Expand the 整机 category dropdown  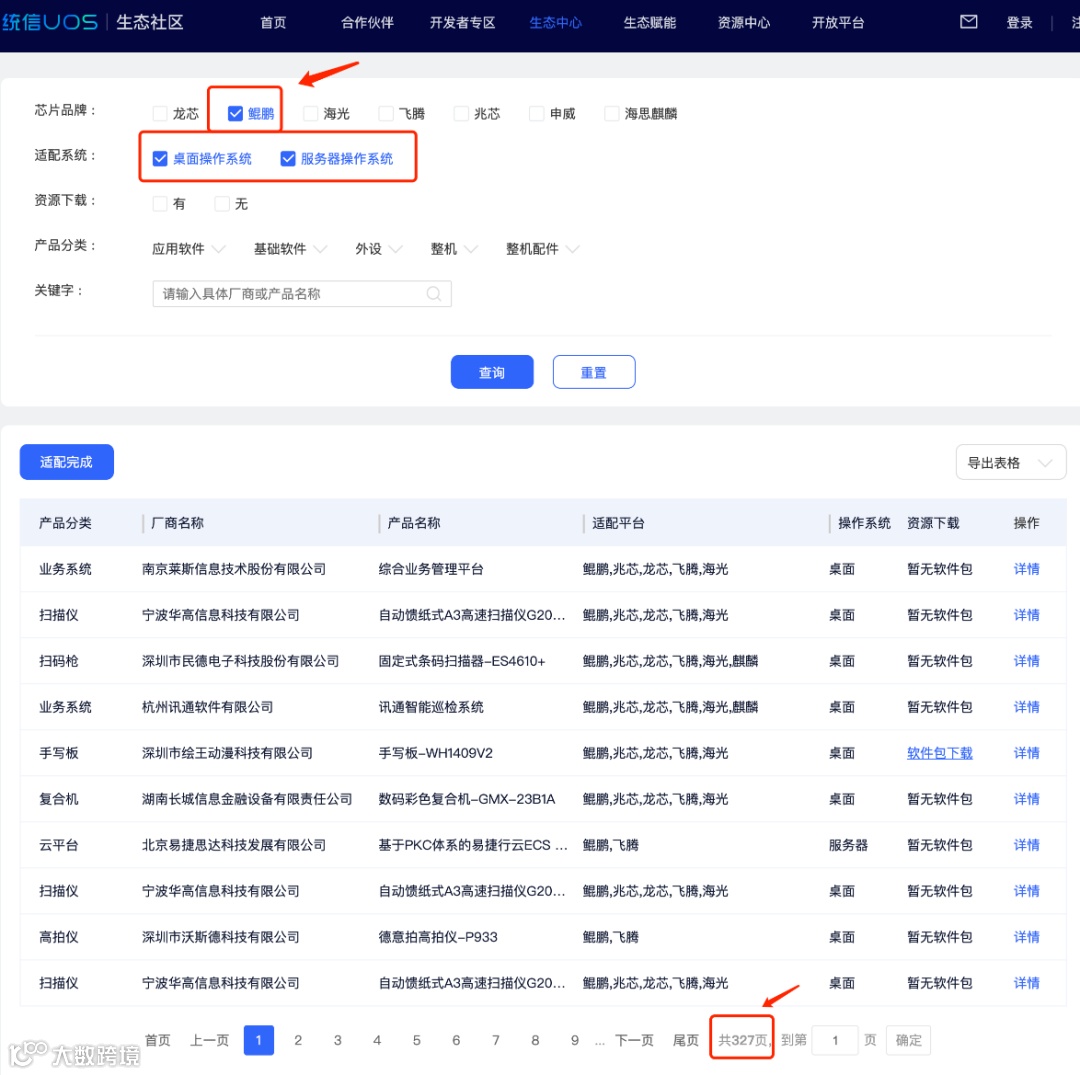(453, 249)
